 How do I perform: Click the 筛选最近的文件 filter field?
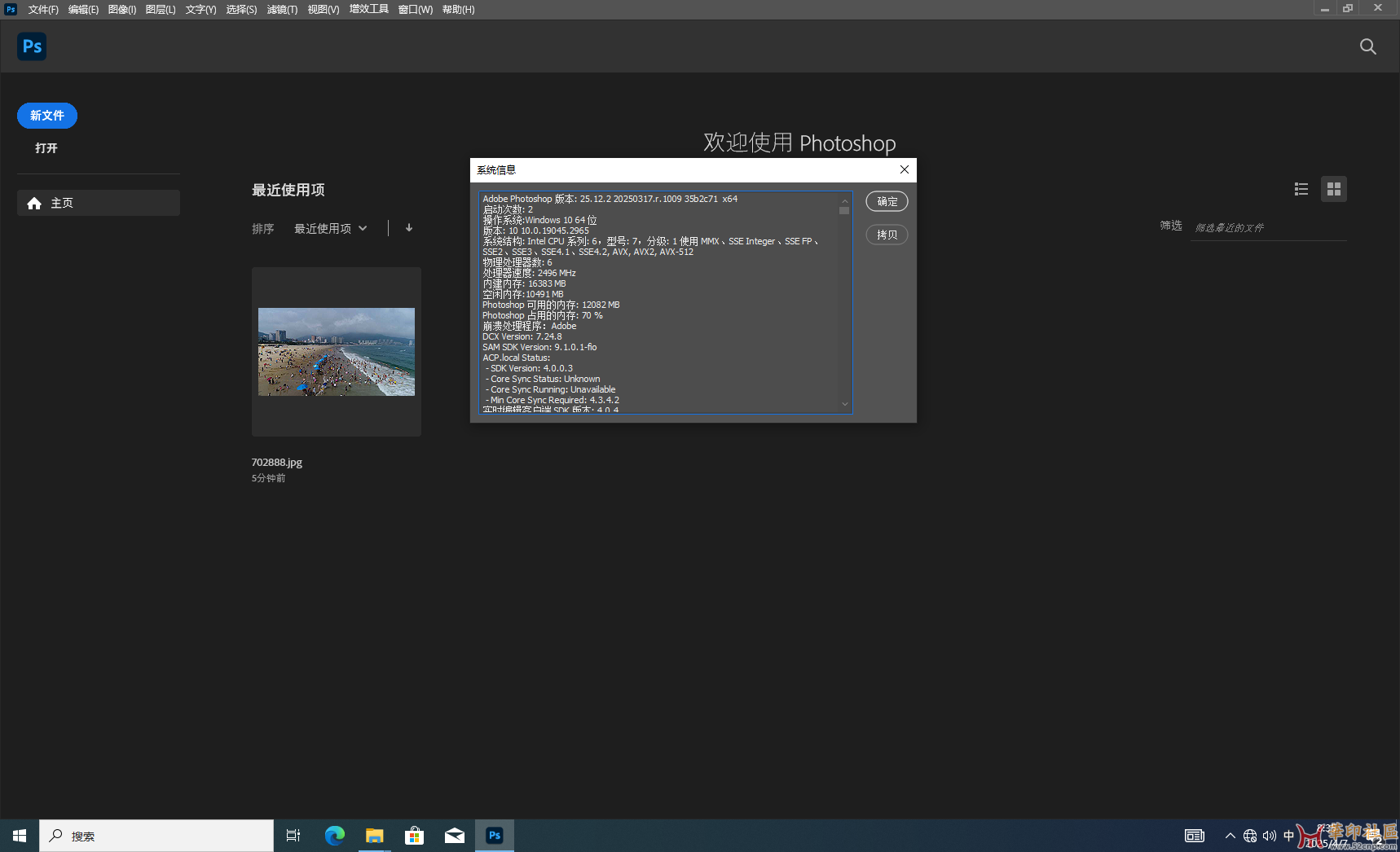point(1269,228)
